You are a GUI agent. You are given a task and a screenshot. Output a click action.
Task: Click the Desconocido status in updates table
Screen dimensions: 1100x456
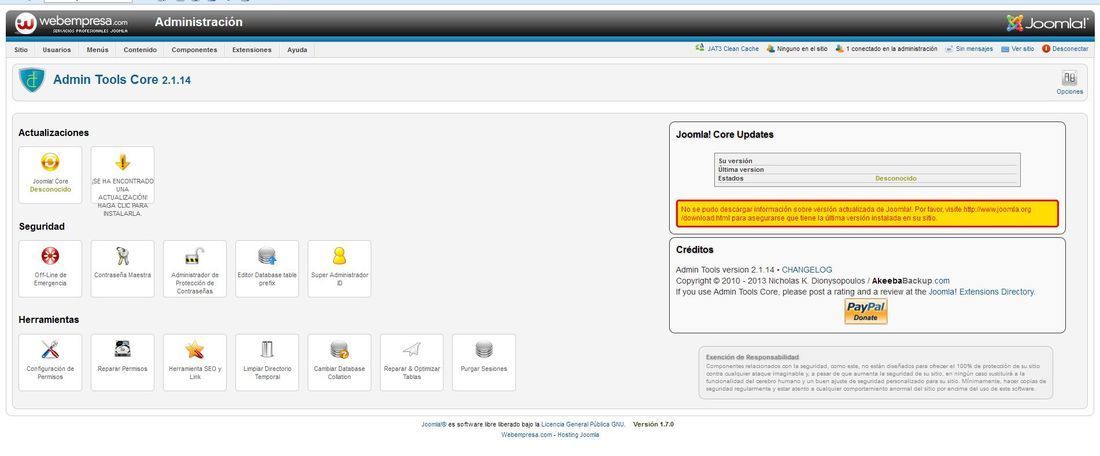click(896, 179)
